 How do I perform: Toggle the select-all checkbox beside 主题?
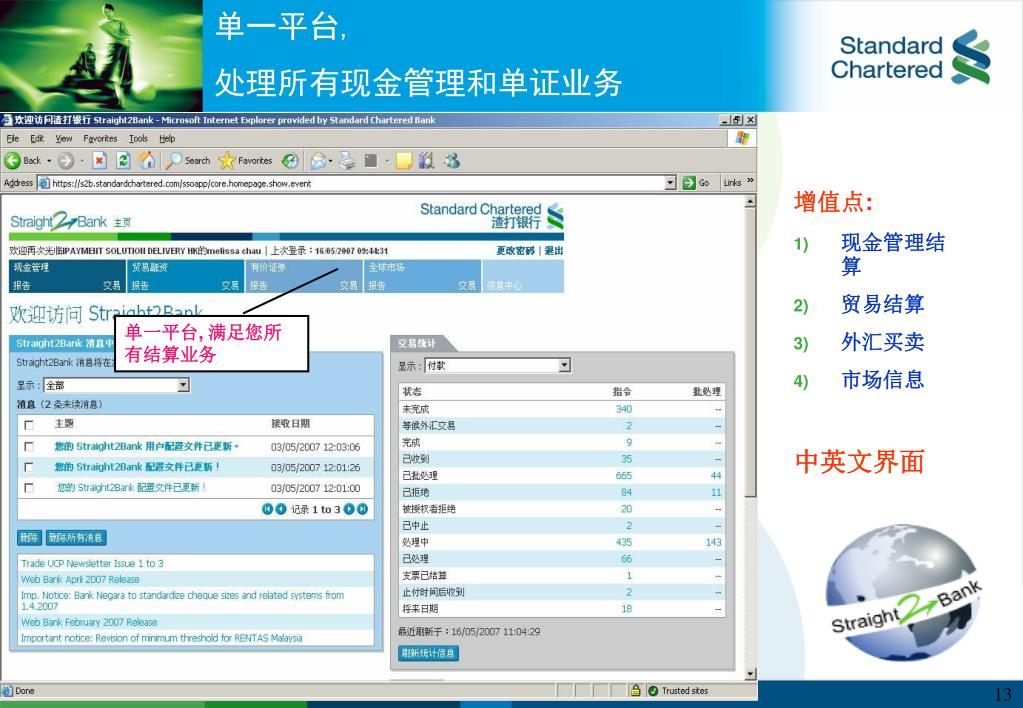tap(29, 425)
